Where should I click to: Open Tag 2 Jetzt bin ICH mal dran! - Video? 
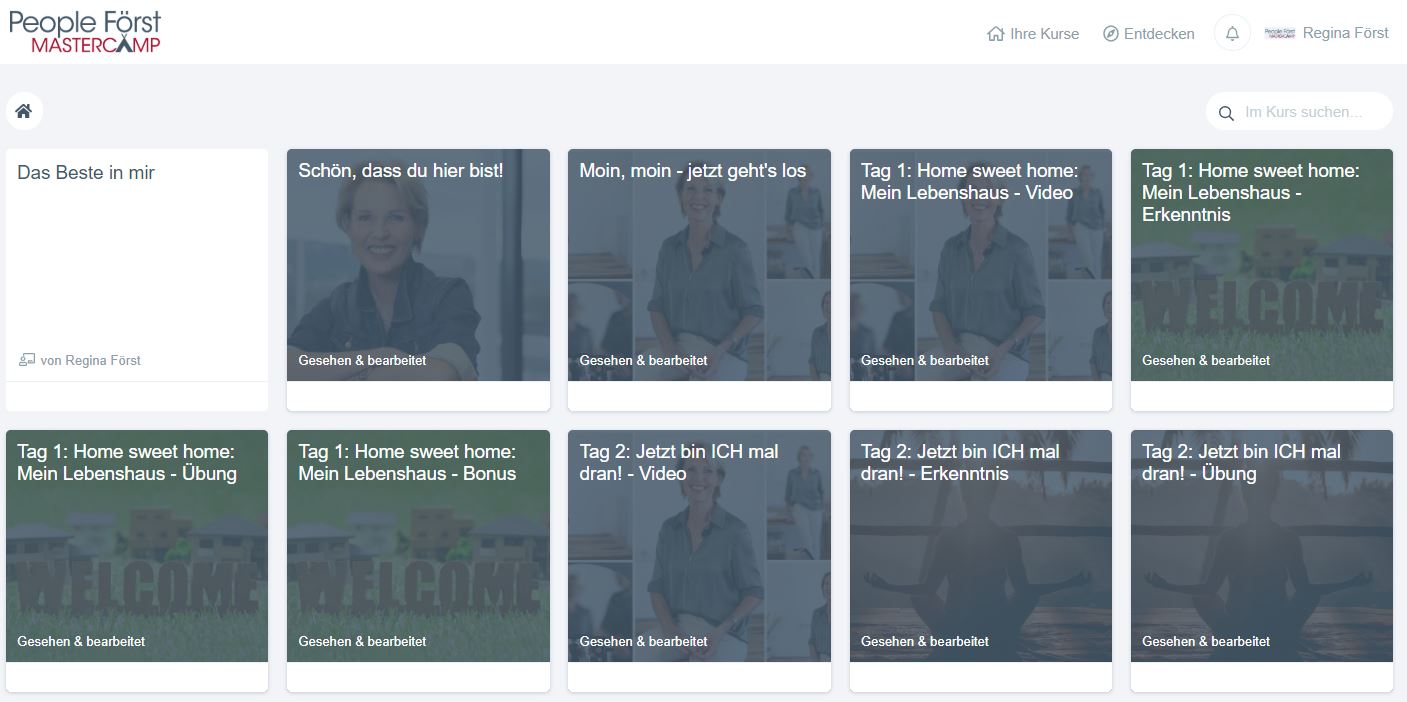(x=699, y=546)
